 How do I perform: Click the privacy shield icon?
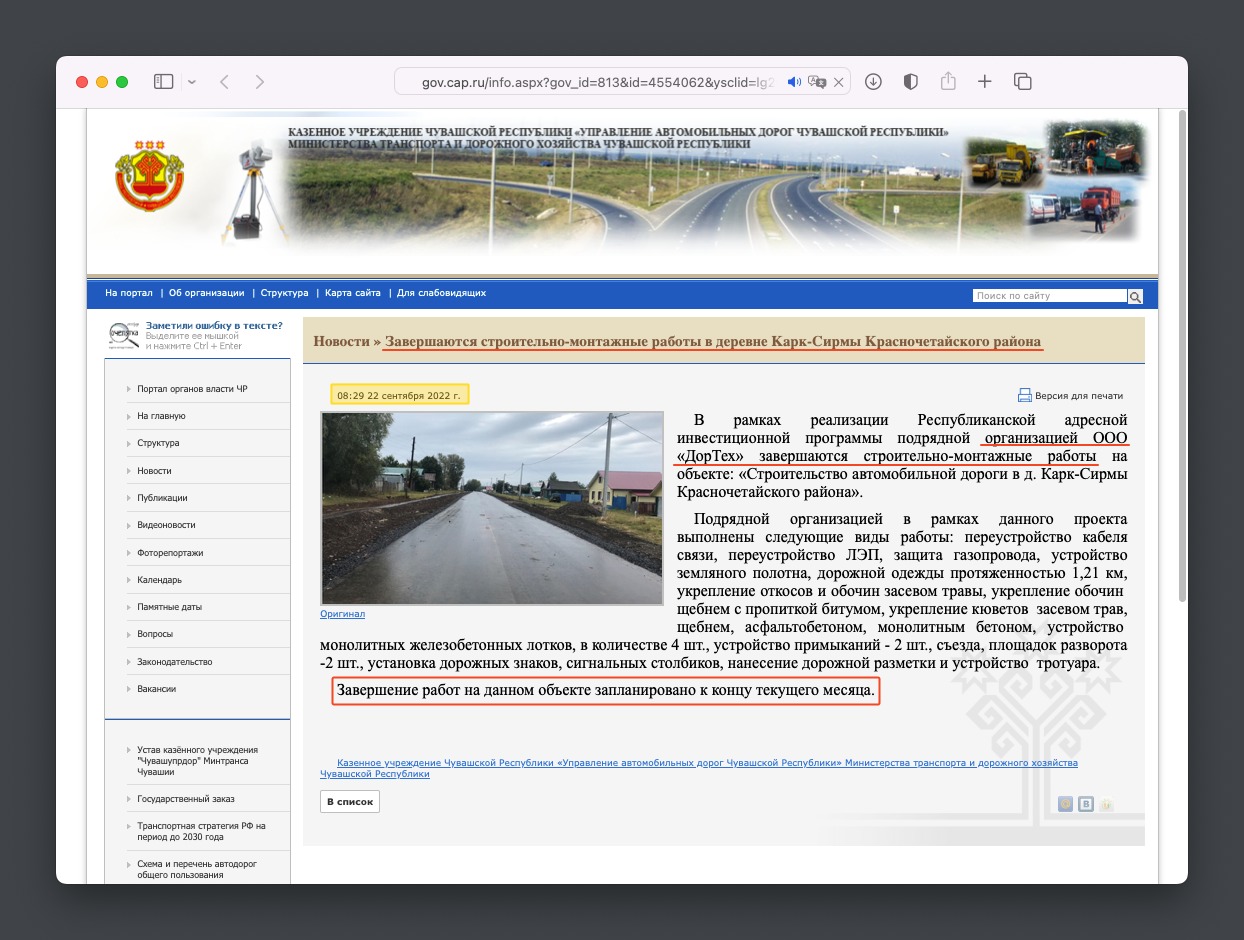coord(910,82)
